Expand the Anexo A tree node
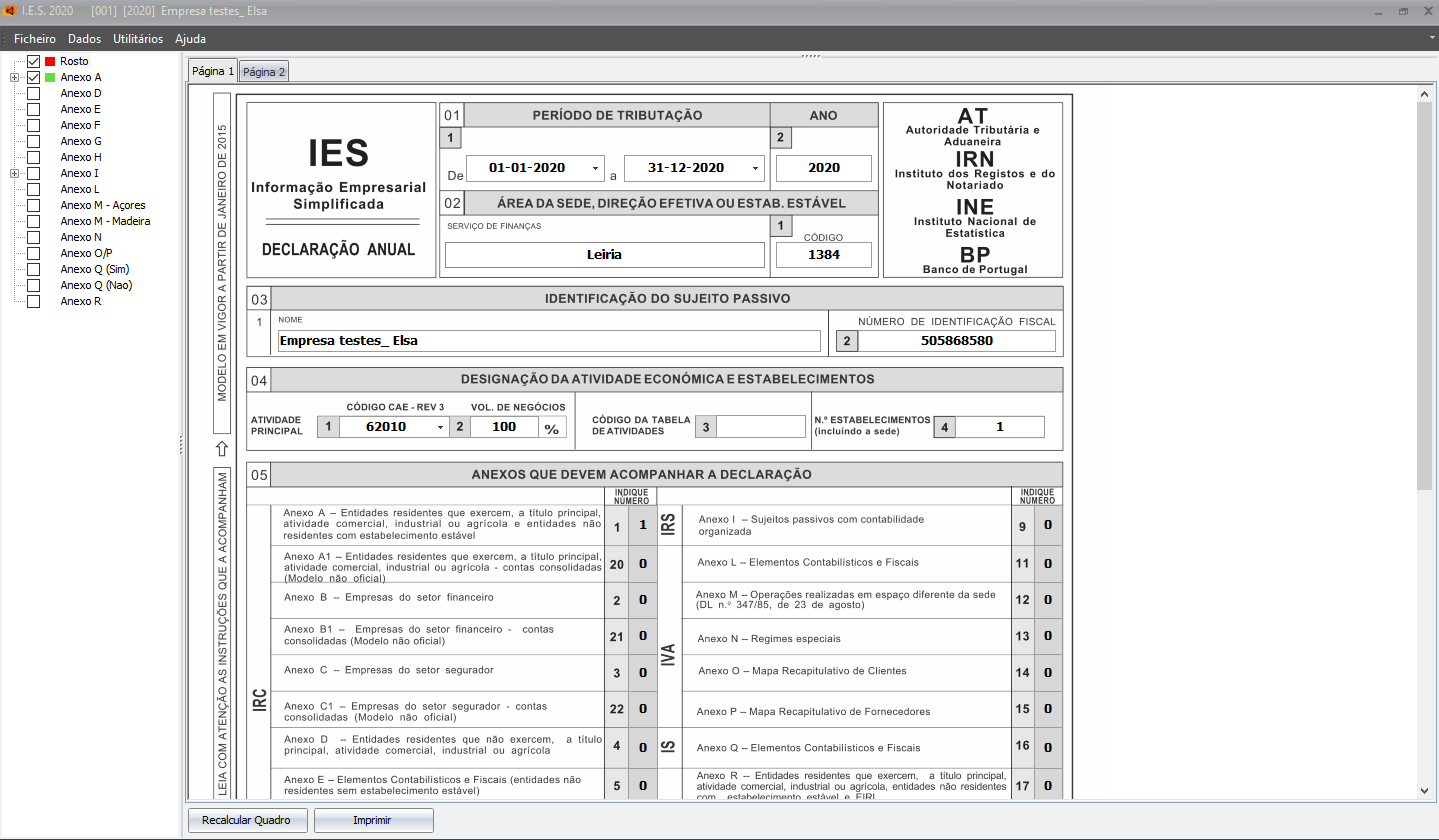This screenshot has height=840, width=1439. [x=14, y=78]
